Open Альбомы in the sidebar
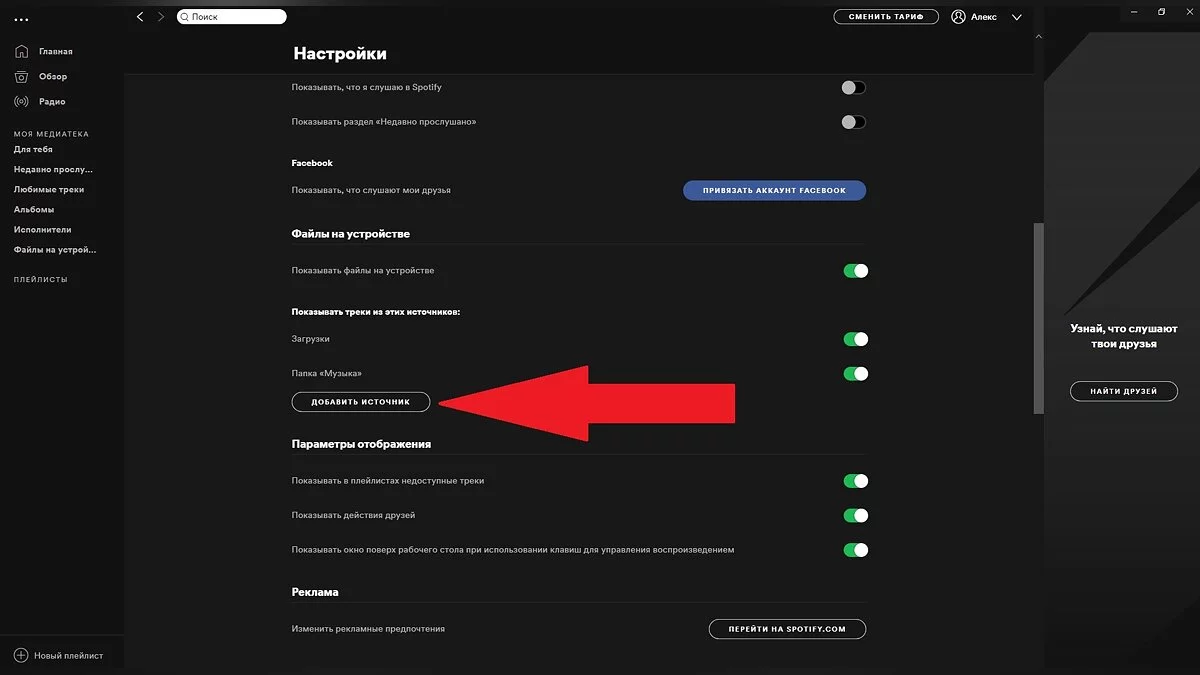 click(34, 209)
